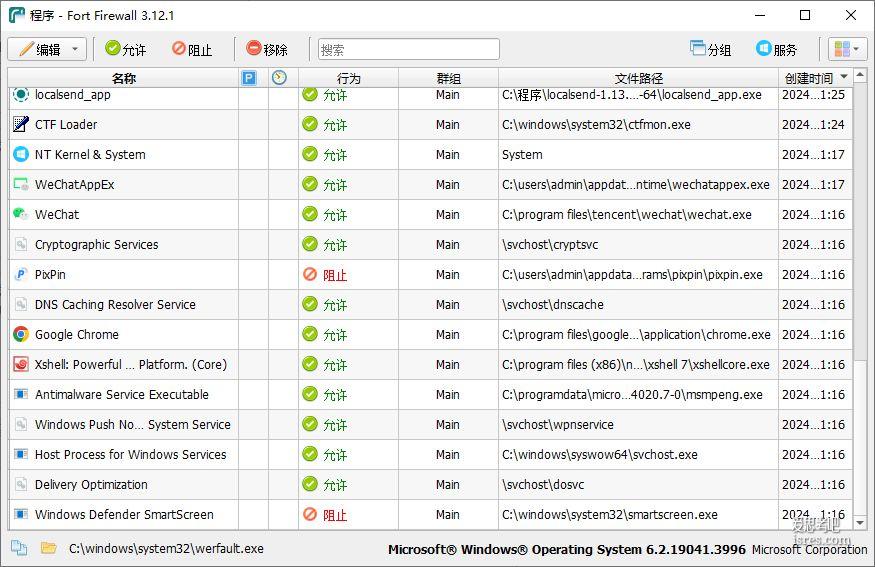
Task: Click the \svchost\cryptsvc path cell
Action: [x=638, y=244]
